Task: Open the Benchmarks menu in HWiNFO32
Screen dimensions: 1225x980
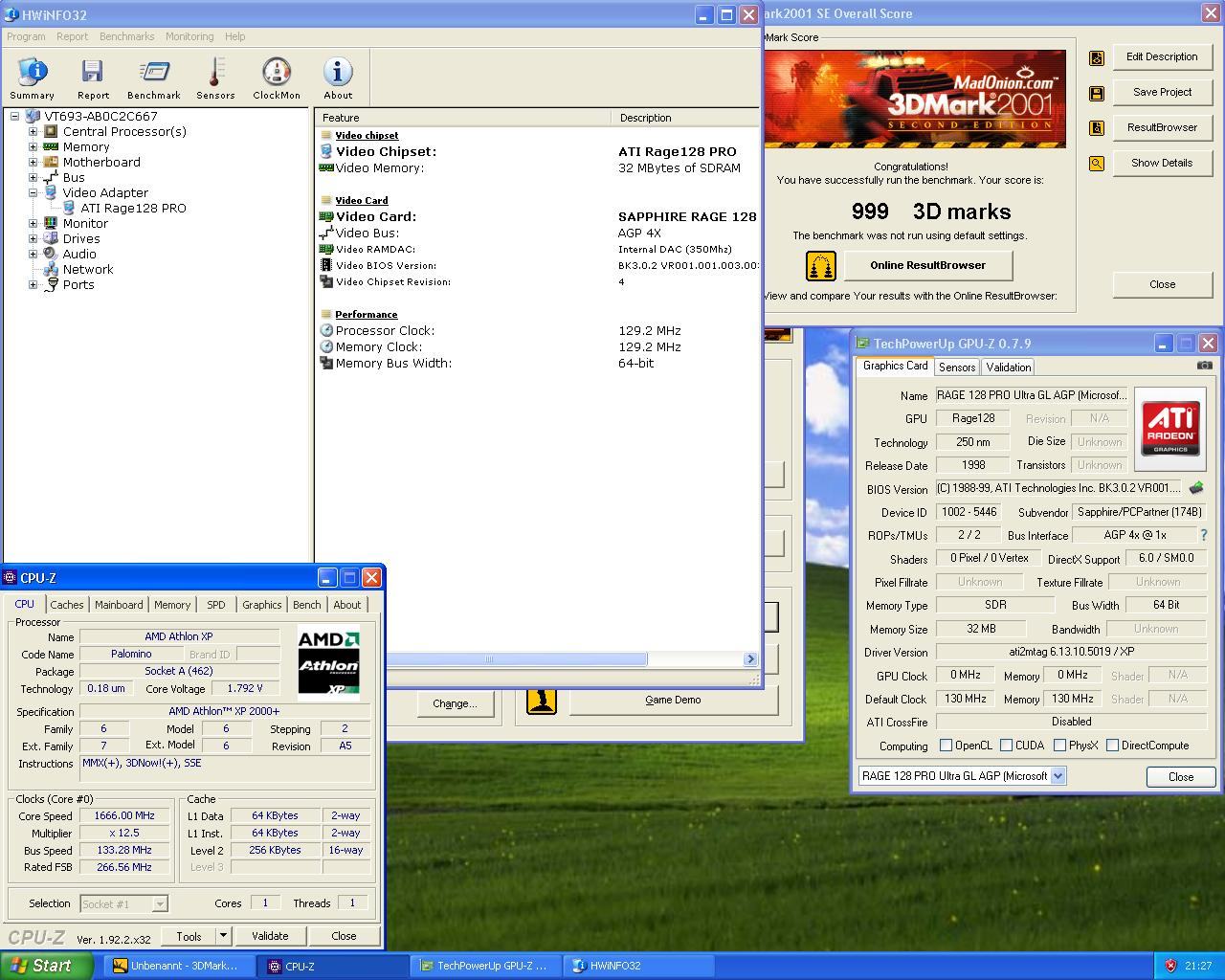Action: 126,36
